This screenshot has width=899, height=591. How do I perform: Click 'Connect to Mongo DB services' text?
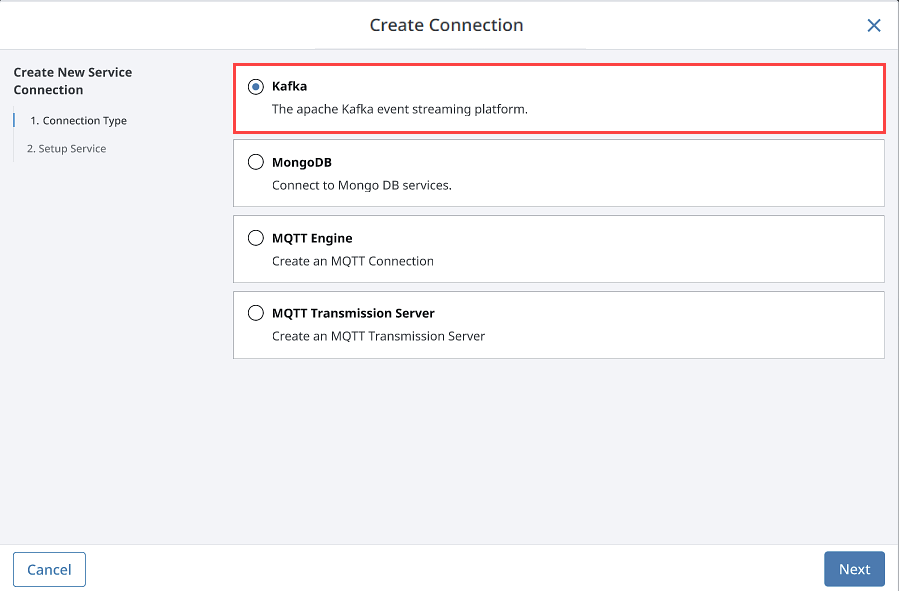click(362, 185)
